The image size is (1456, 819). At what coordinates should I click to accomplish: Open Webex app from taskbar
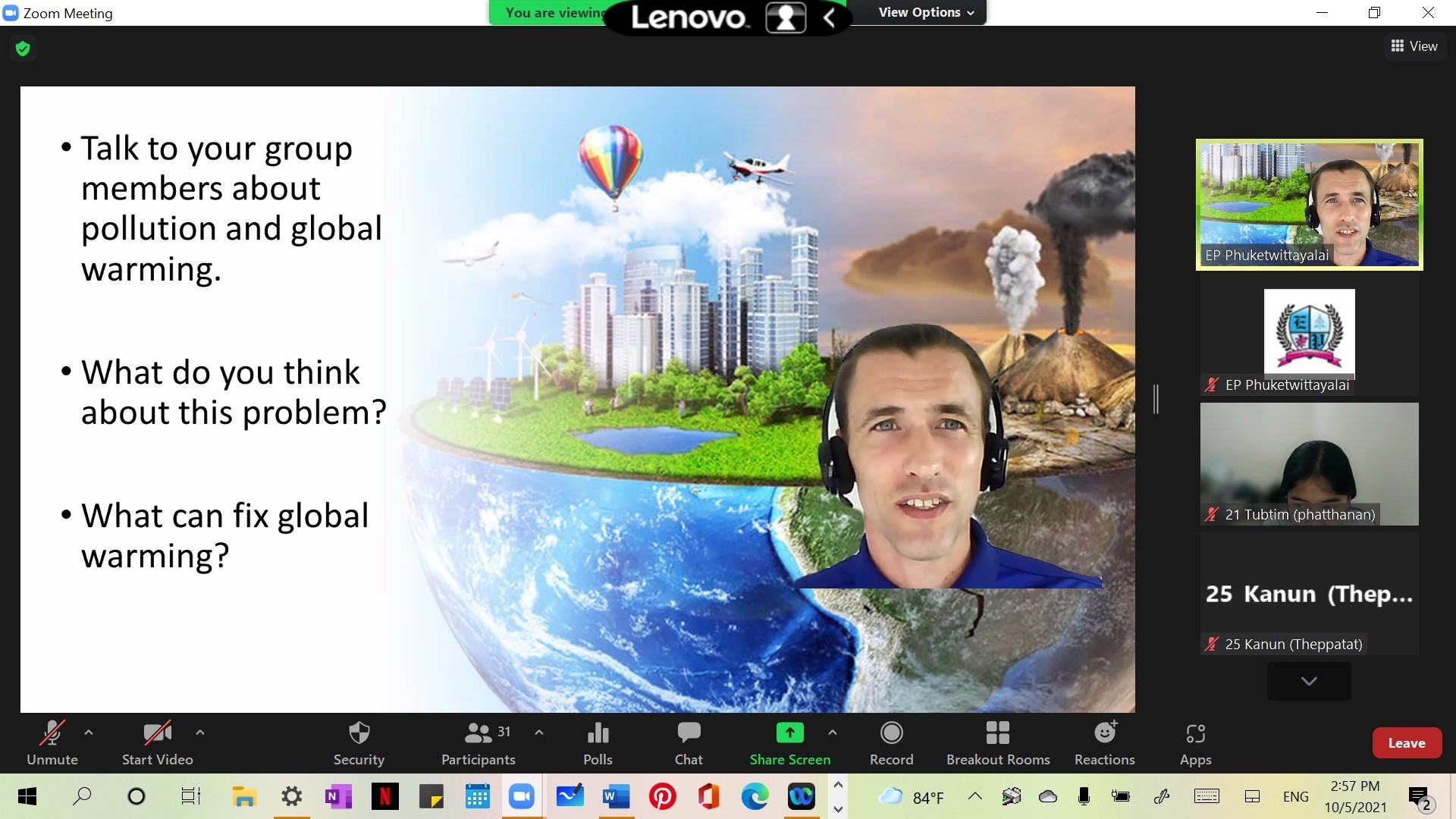click(801, 796)
